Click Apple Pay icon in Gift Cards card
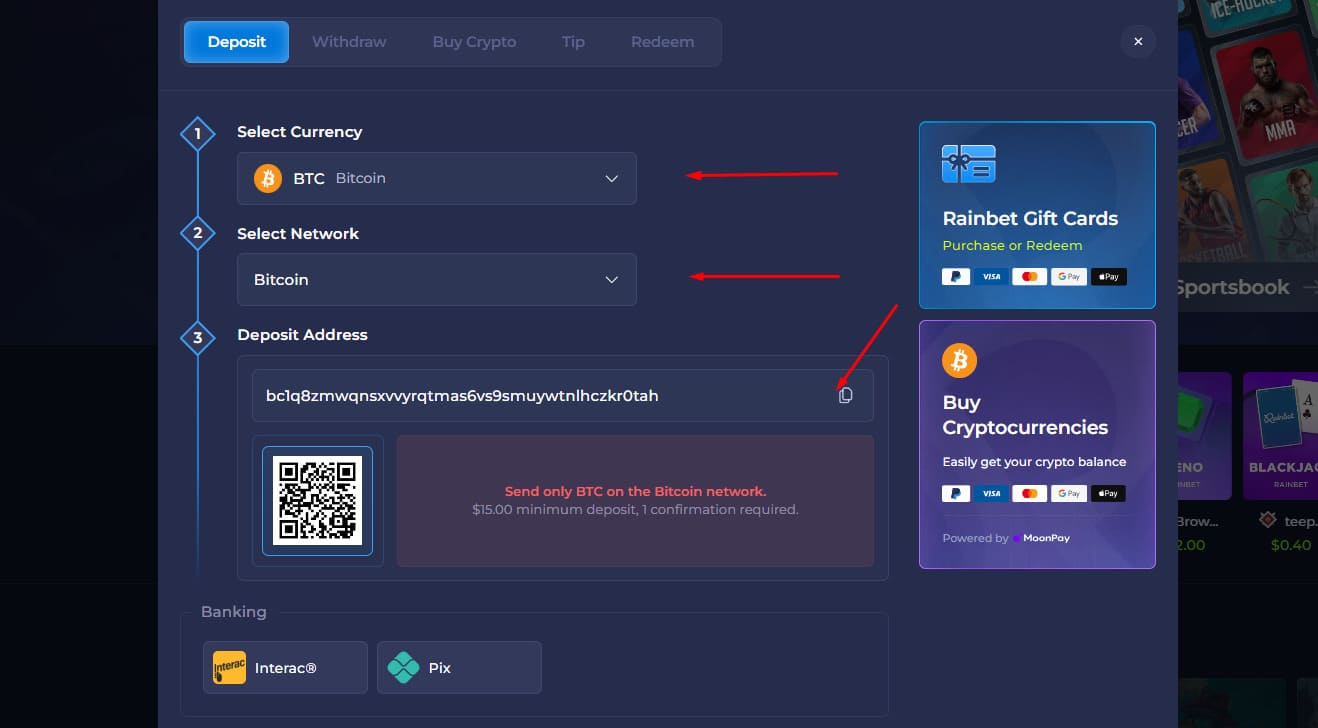Viewport: 1318px width, 728px height. coord(1108,276)
